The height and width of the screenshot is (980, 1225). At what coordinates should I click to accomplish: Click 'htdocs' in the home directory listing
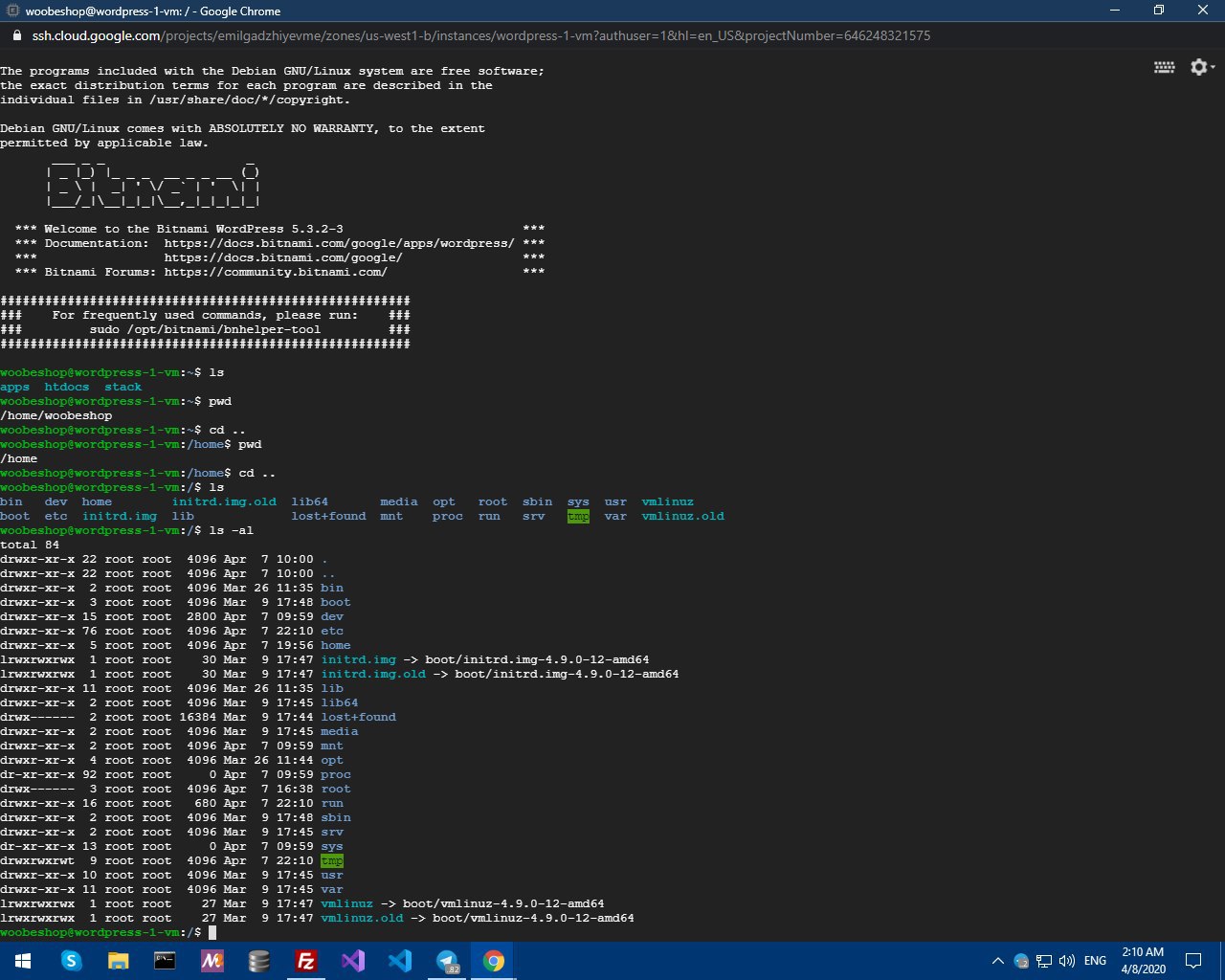(x=67, y=387)
